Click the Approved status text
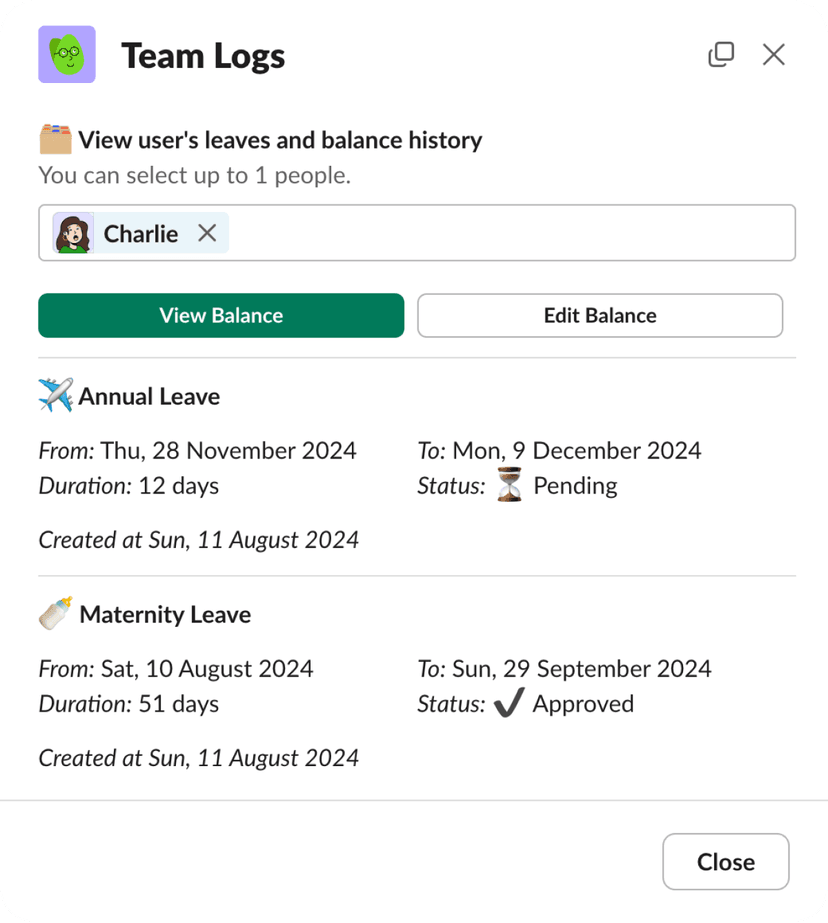The width and height of the screenshot is (828, 923). pyautogui.click(x=583, y=704)
